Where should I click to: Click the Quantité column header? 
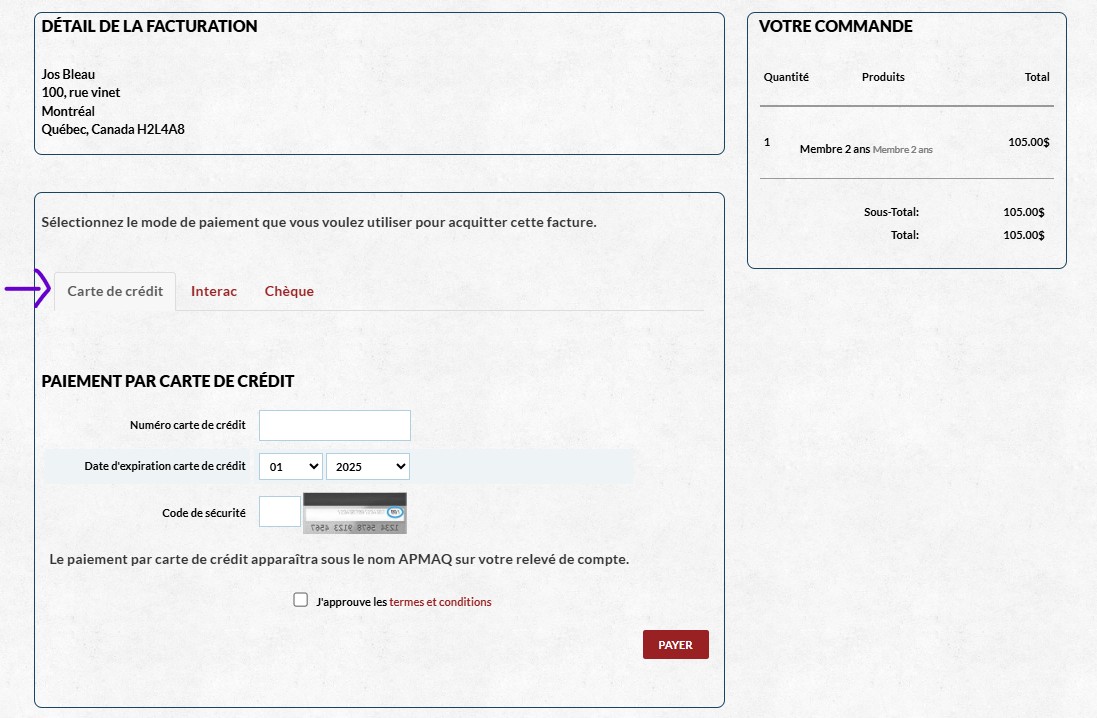click(786, 77)
